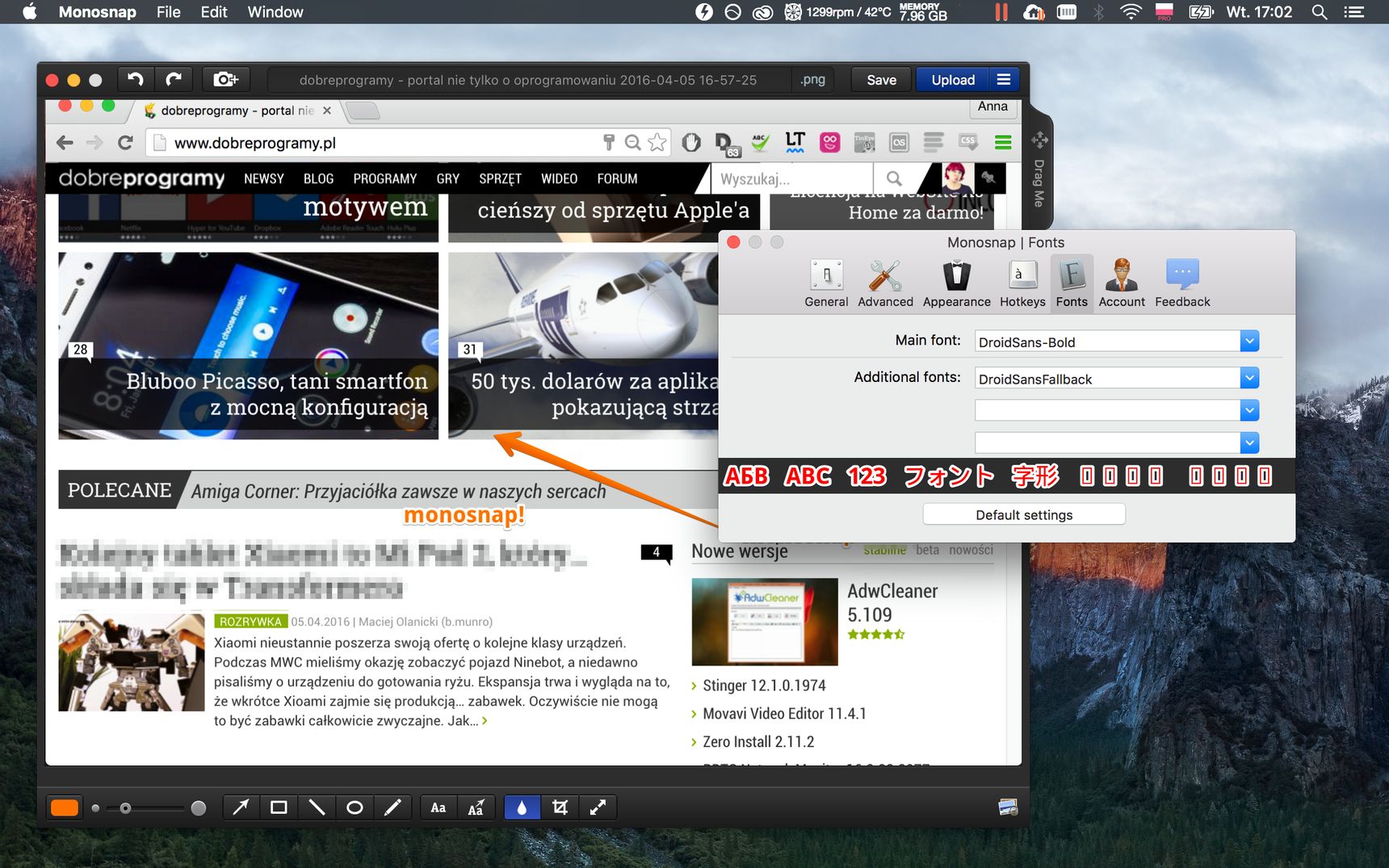Screen dimensions: 1389x868
Task: Click NEWSY in site navigation
Action: tap(264, 178)
